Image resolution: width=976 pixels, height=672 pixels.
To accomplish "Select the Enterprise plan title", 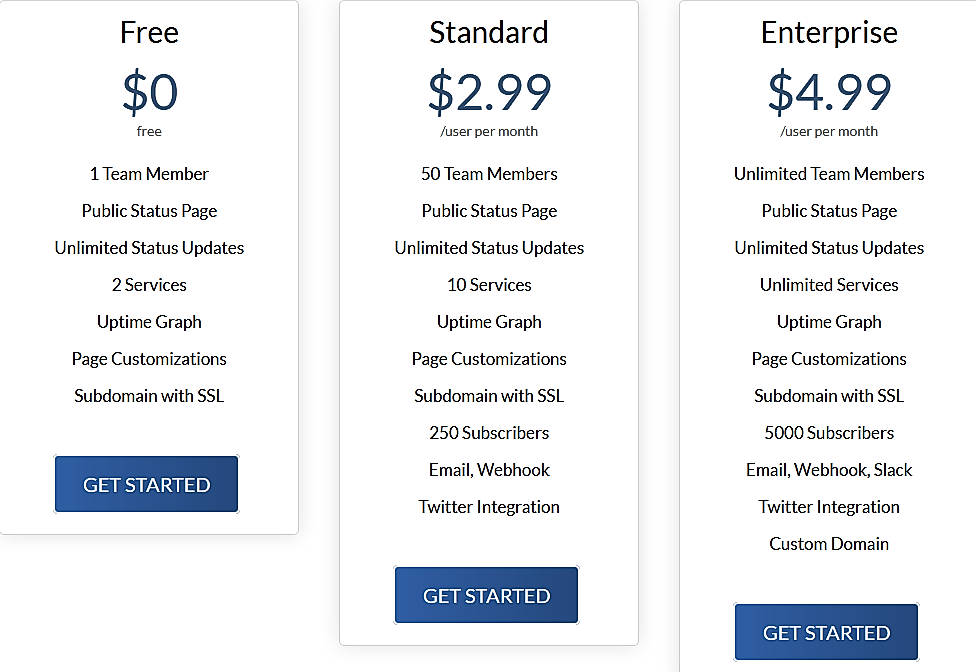I will point(829,32).
